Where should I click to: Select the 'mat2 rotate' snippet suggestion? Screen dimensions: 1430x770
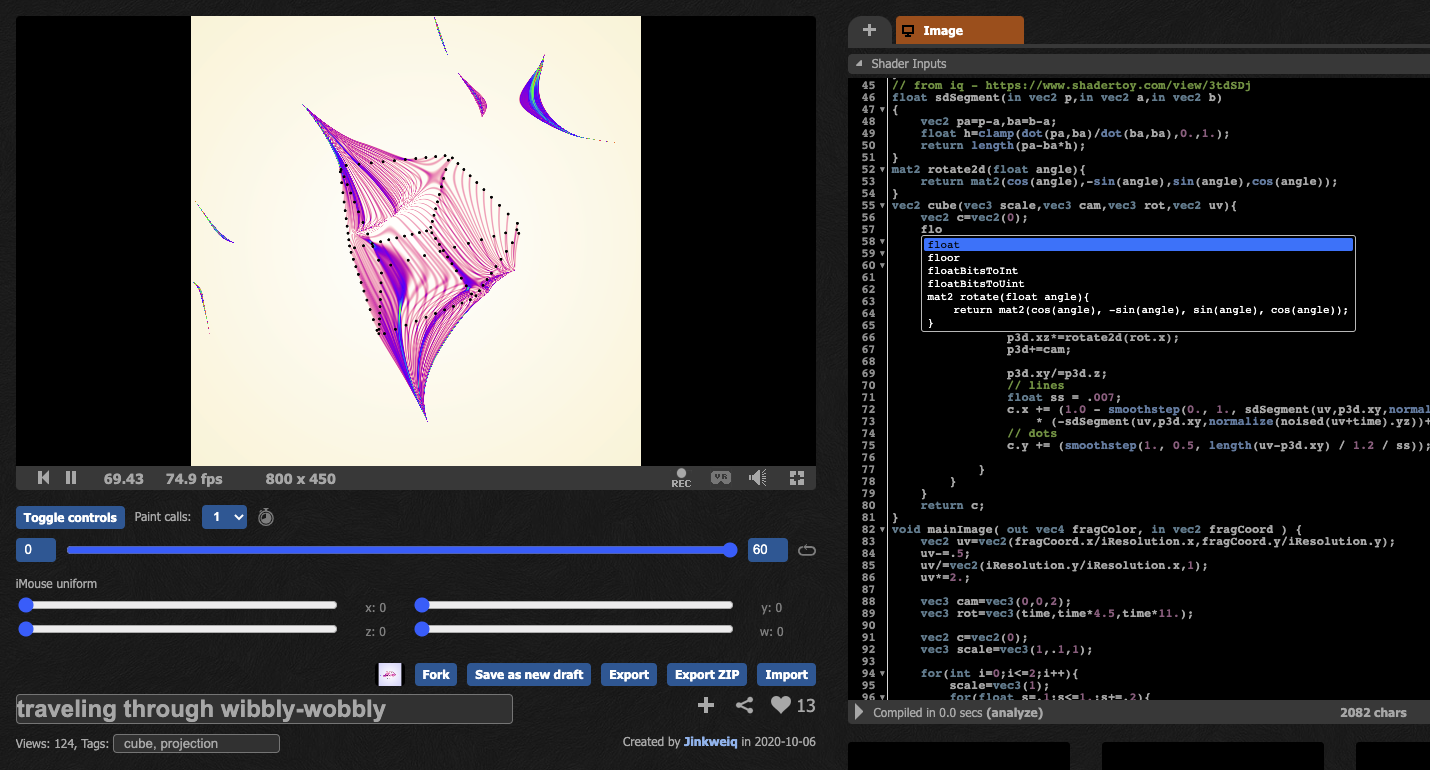coord(1138,310)
